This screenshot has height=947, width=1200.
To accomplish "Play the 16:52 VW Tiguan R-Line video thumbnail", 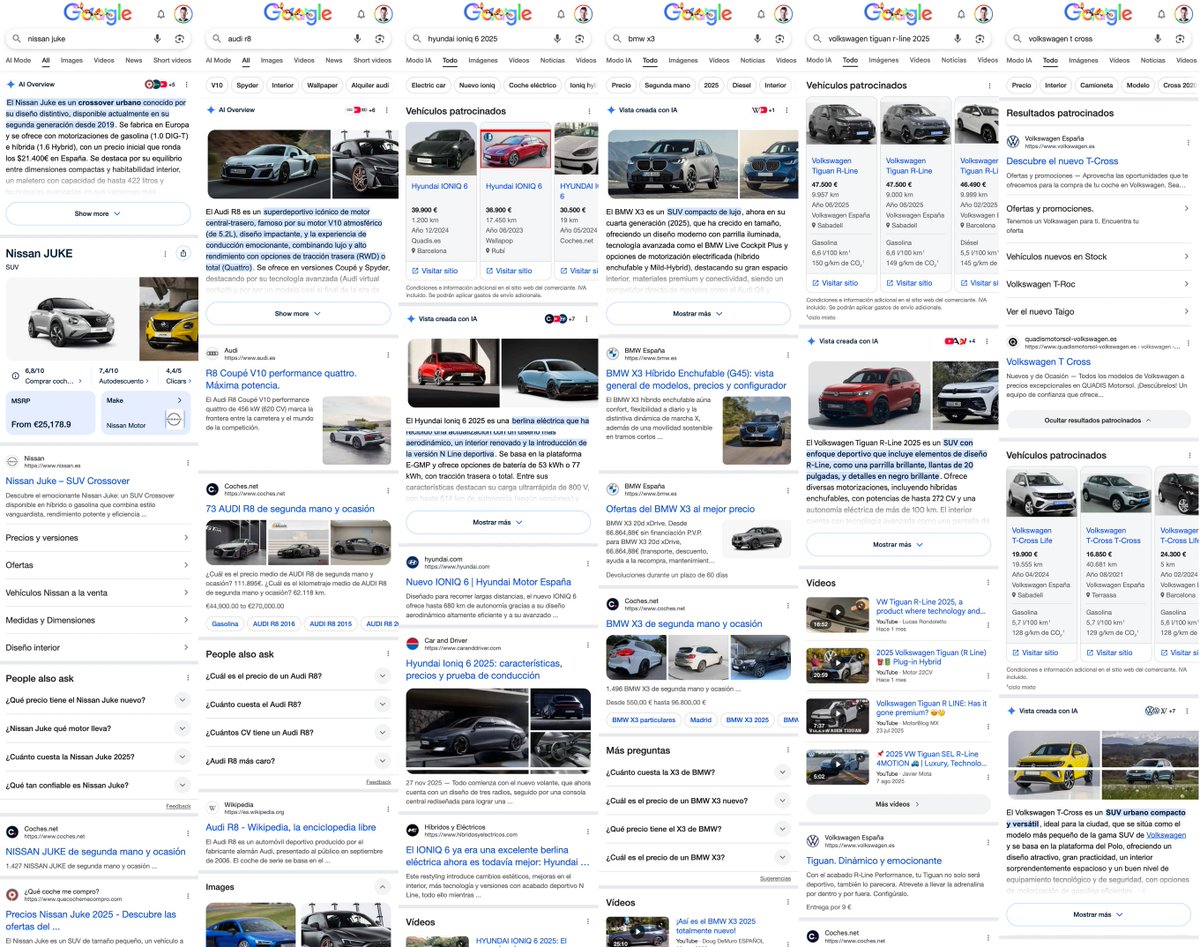I will 838,614.
